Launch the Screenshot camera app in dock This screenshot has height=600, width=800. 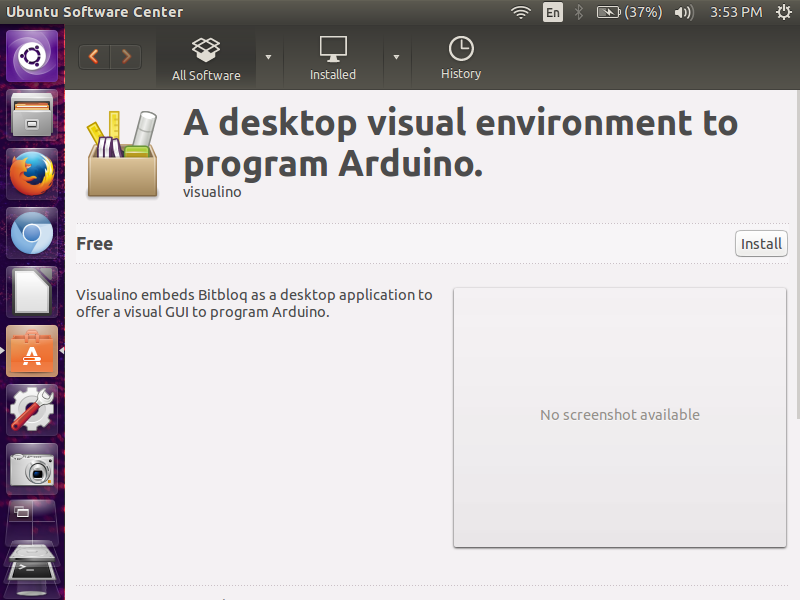point(32,469)
